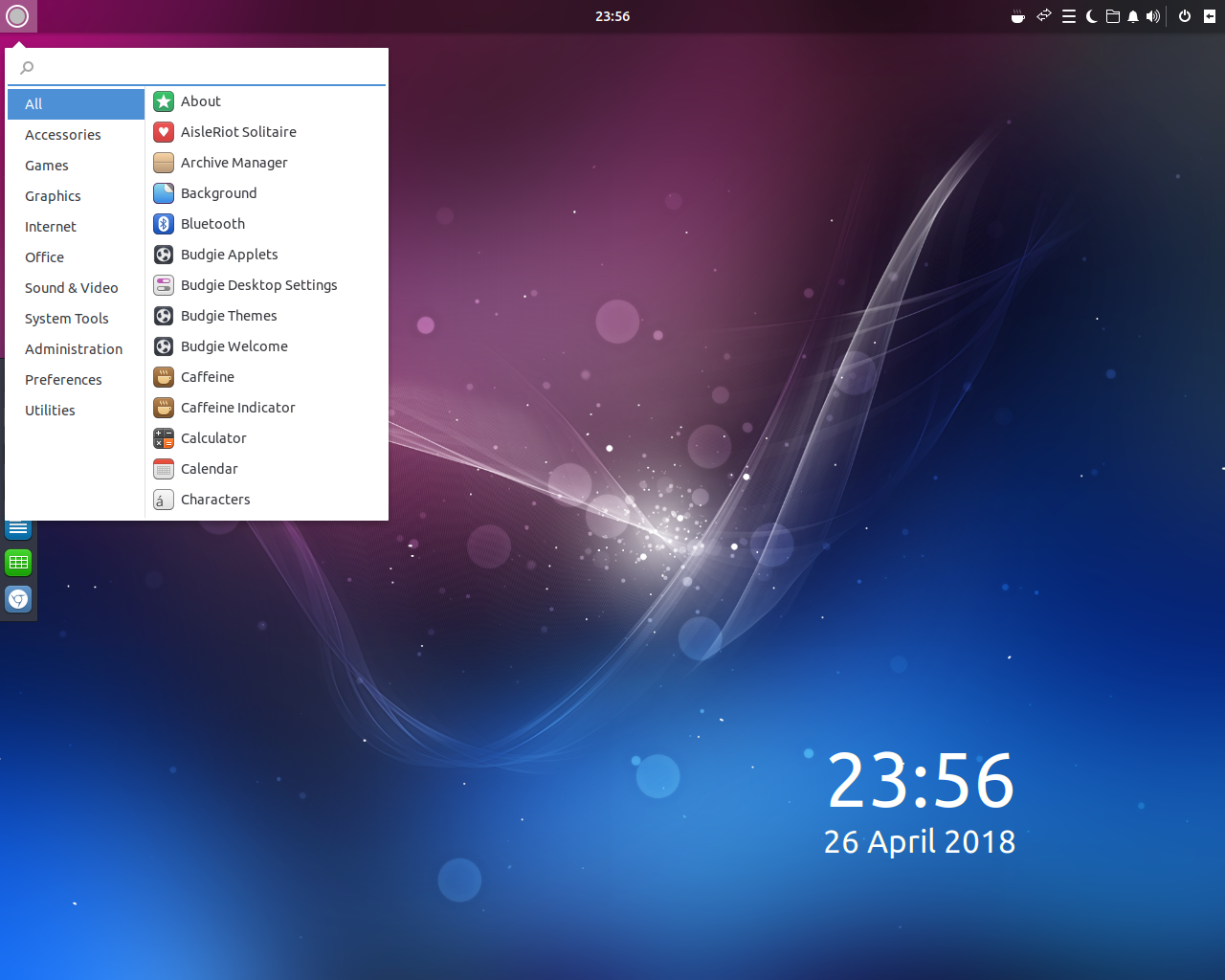
Task: Launch the Caffeine app entry
Action: 267,377
